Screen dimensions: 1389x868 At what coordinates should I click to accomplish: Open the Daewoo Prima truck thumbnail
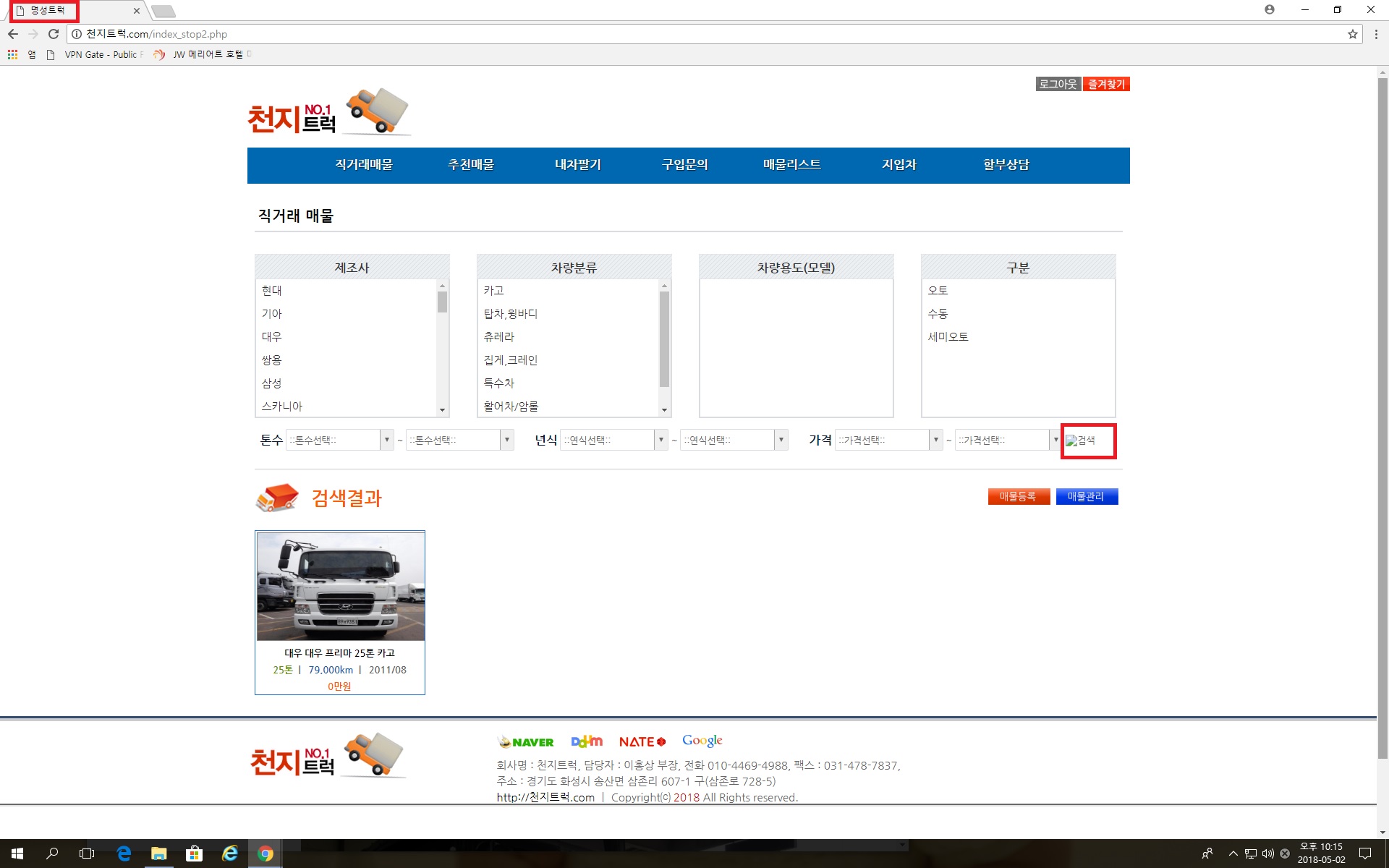[x=341, y=587]
